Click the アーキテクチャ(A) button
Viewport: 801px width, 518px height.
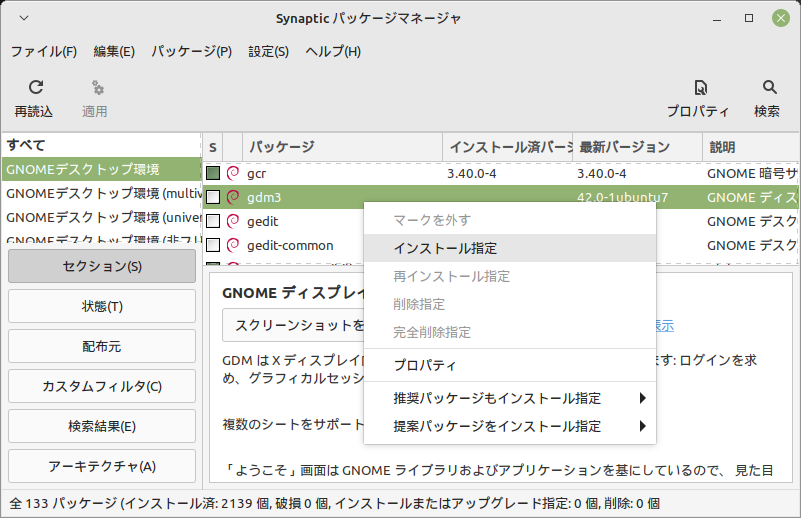(102, 466)
